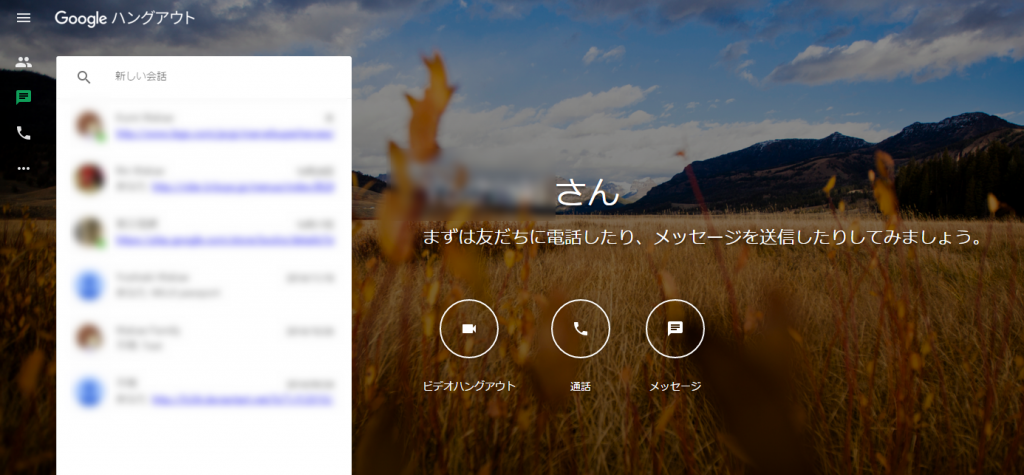Open the hamburger main menu

click(24, 18)
